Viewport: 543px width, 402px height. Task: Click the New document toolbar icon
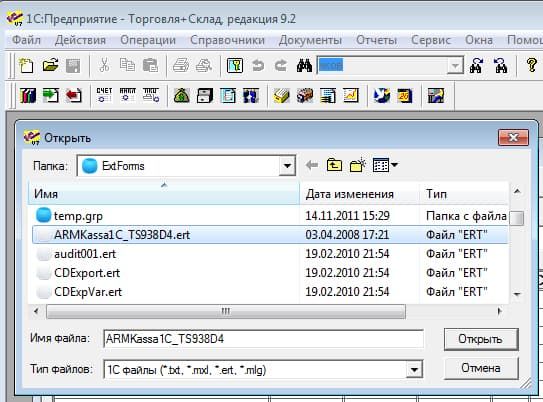[x=26, y=65]
